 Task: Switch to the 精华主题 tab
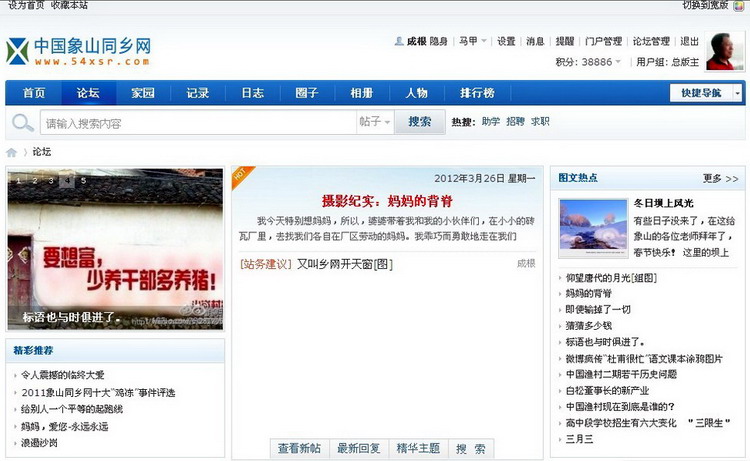(x=418, y=448)
